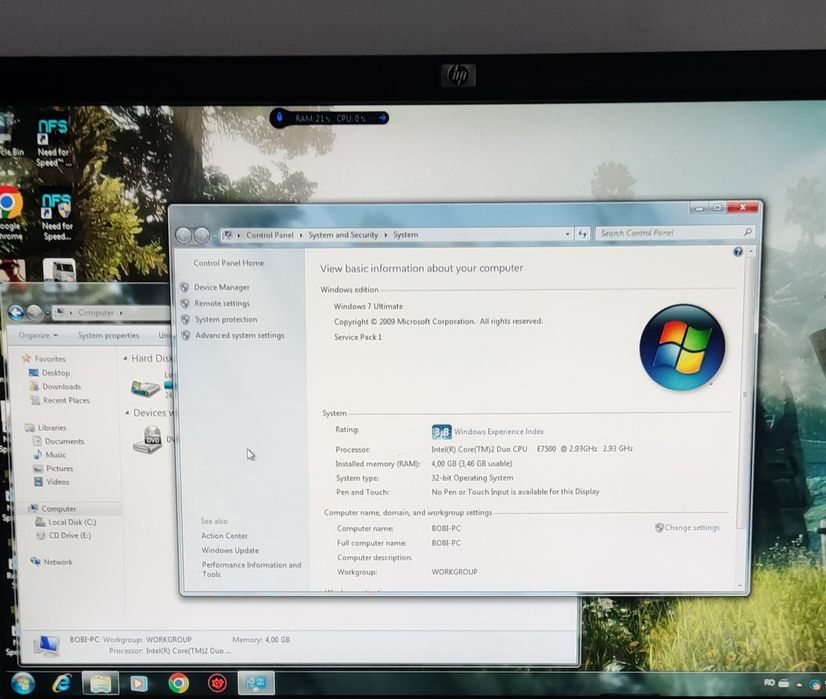This screenshot has height=699, width=826.
Task: Click shield icon beside System protection
Action: click(x=185, y=320)
